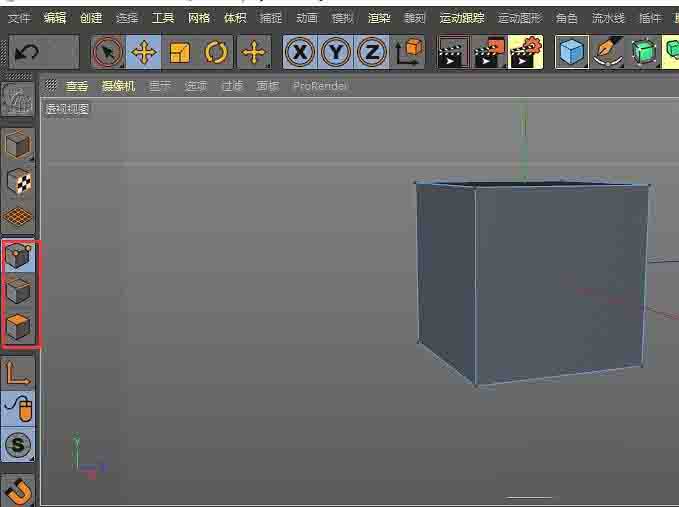Image resolution: width=679 pixels, height=507 pixels.
Task: Activate the Move tool
Action: click(143, 52)
